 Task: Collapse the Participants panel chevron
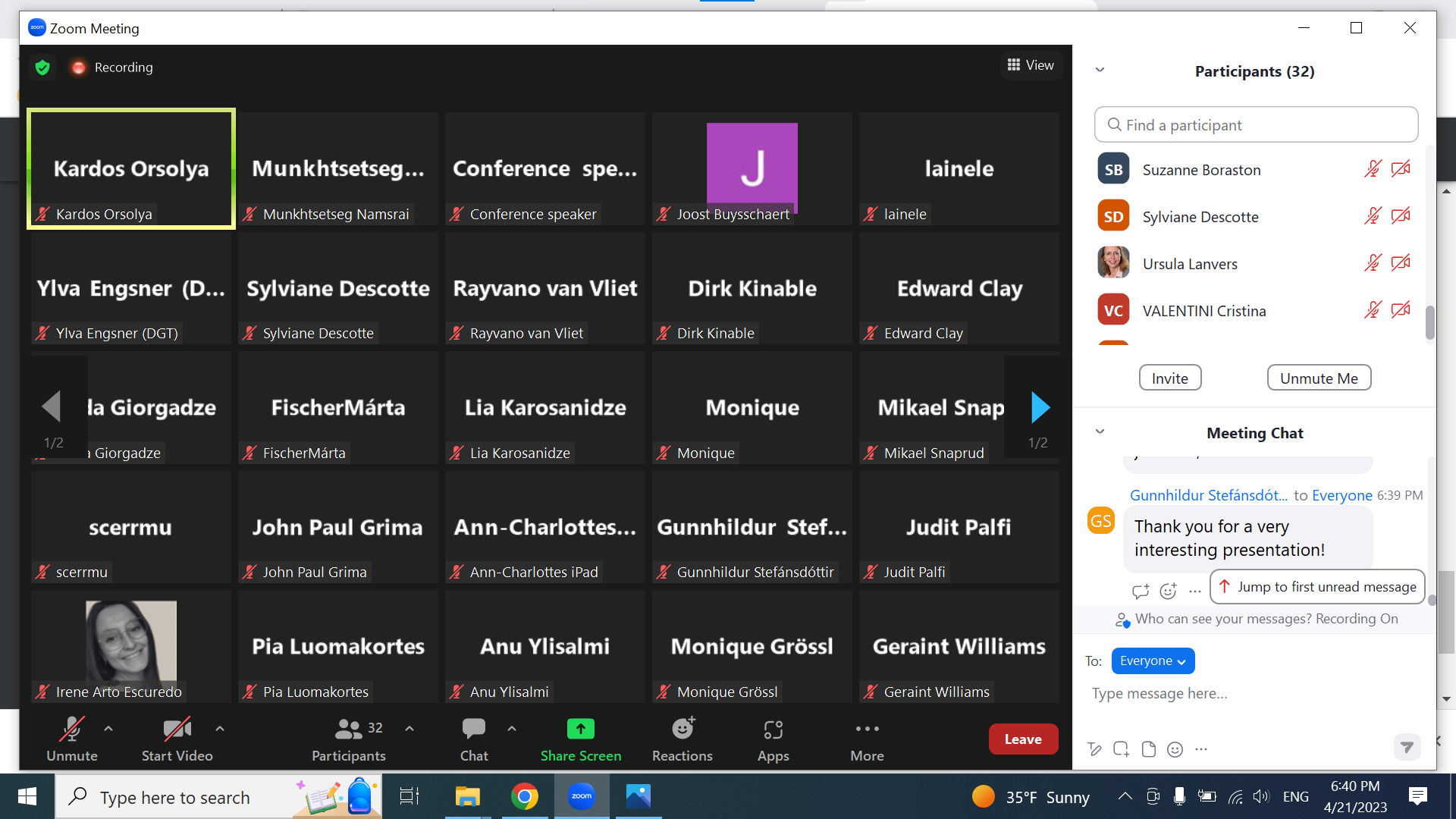click(1100, 71)
